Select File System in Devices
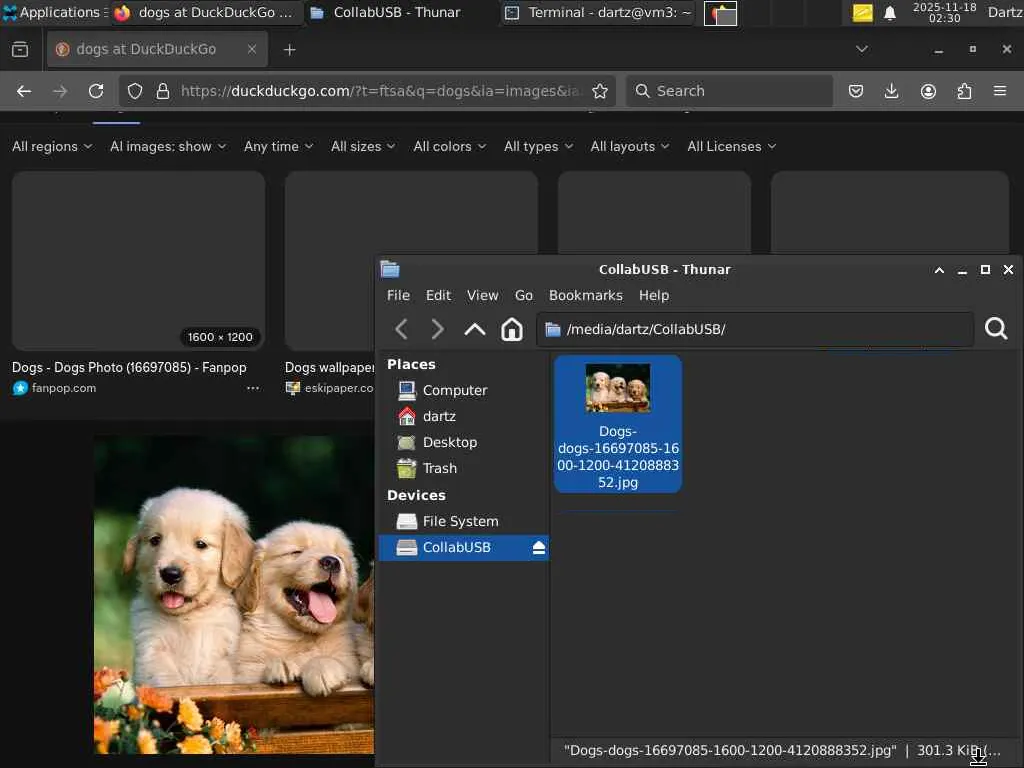Viewport: 1024px width, 768px height. coord(459,521)
